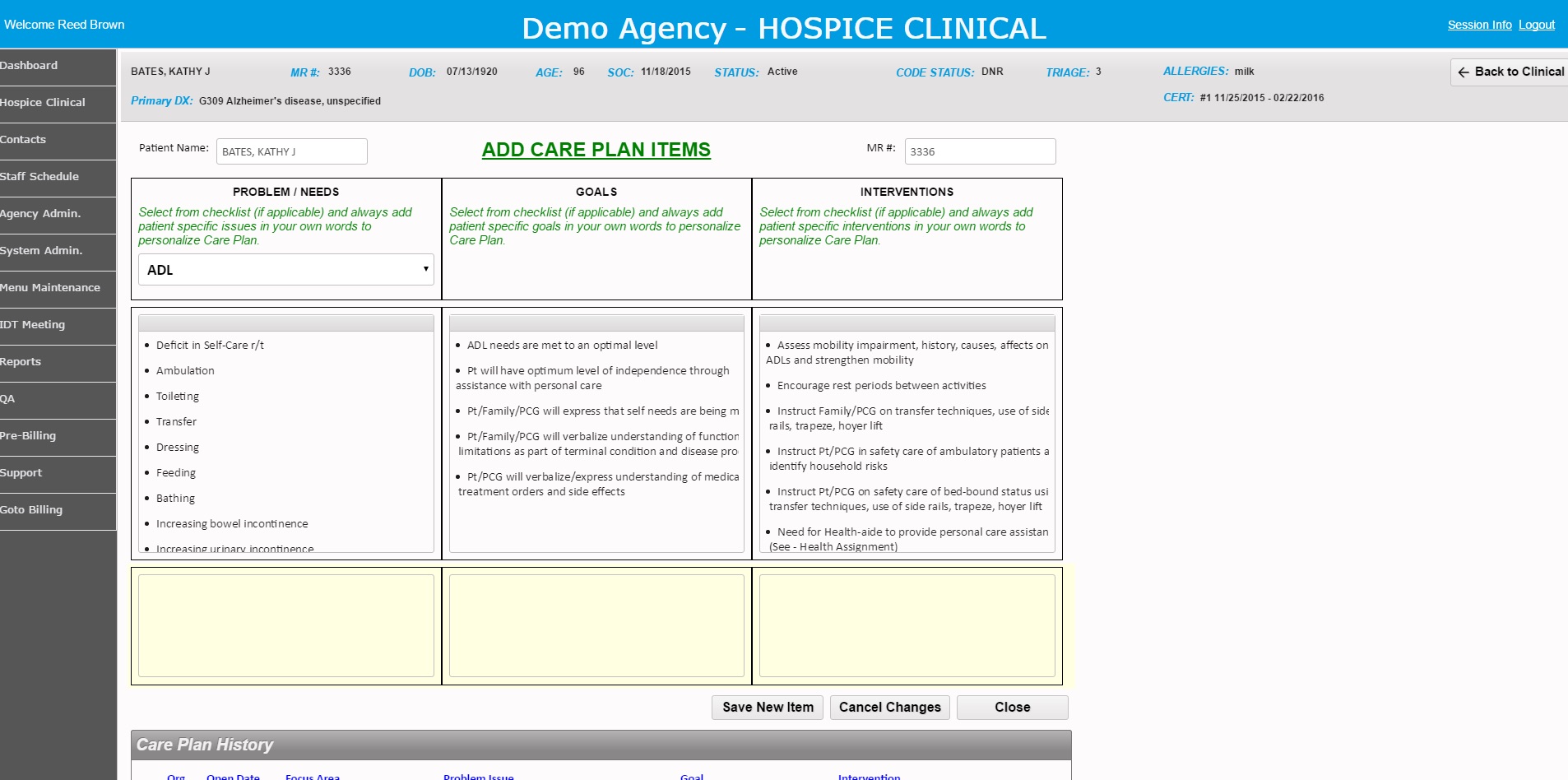Go to Menu Maintenance
The image size is (1568, 780).
58,288
